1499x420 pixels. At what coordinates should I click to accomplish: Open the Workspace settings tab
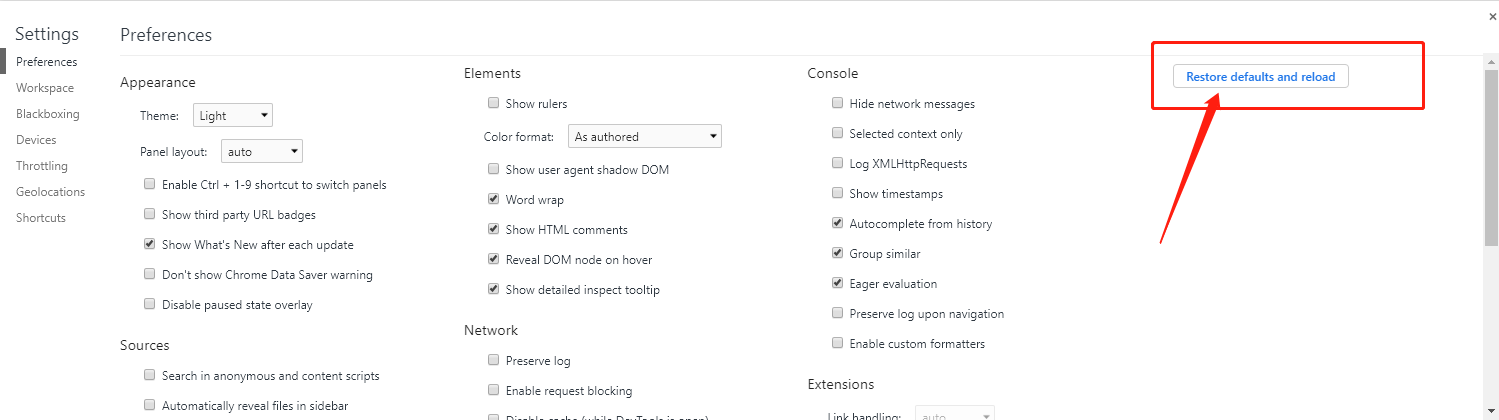(x=45, y=88)
